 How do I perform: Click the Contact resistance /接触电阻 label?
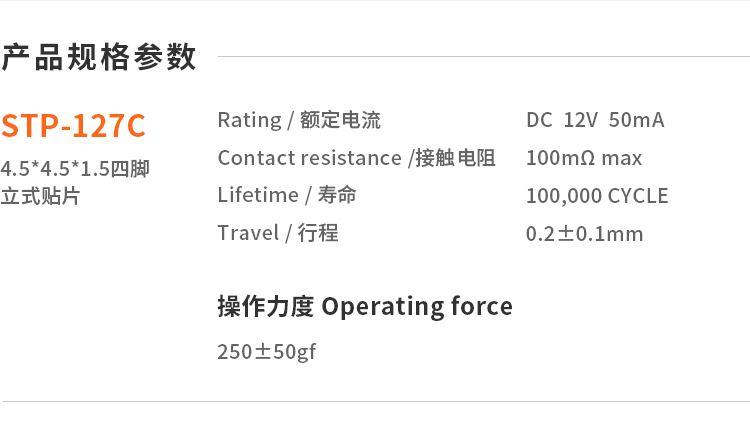coord(356,158)
